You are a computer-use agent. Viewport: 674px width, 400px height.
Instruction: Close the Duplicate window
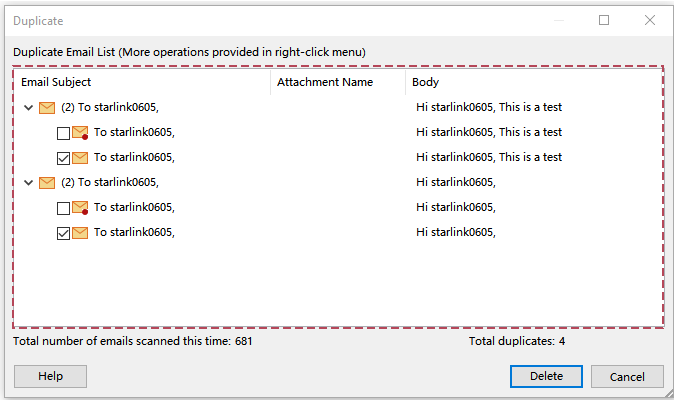[650, 20]
